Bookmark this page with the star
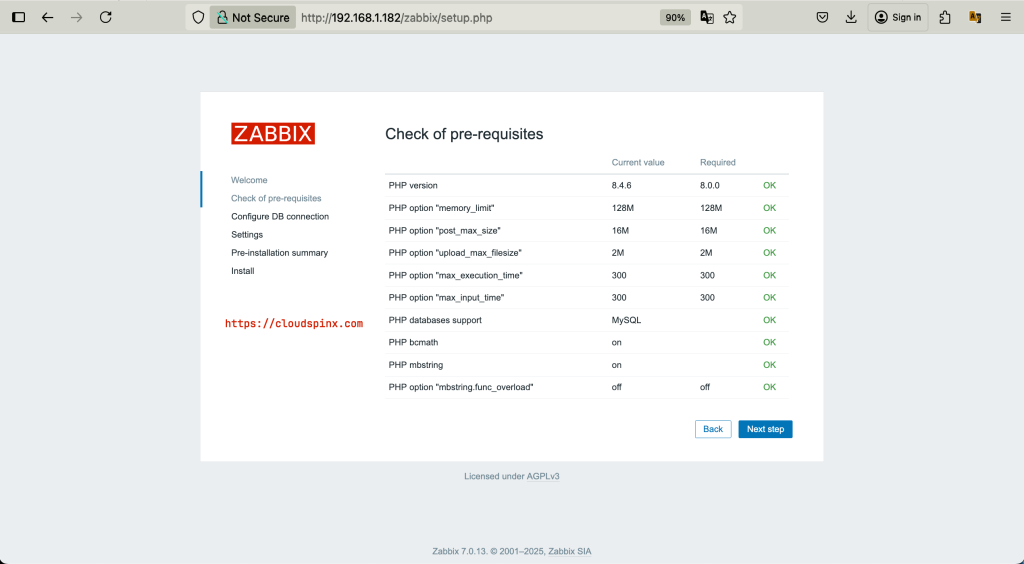1024x564 pixels. (x=730, y=18)
